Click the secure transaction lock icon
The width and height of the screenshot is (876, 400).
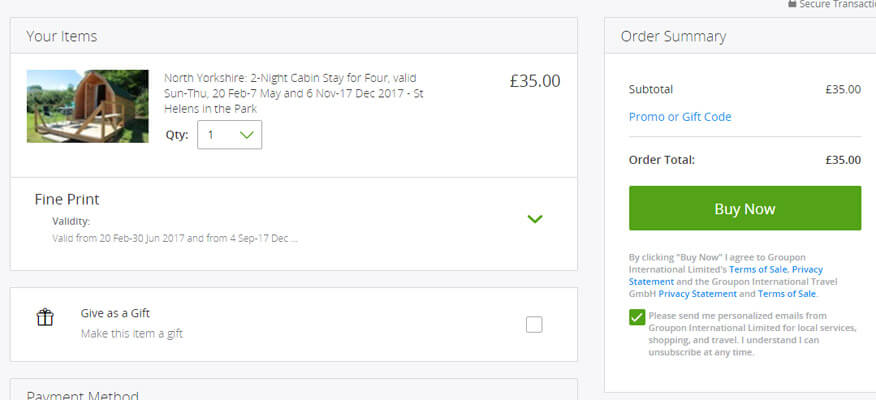(792, 4)
